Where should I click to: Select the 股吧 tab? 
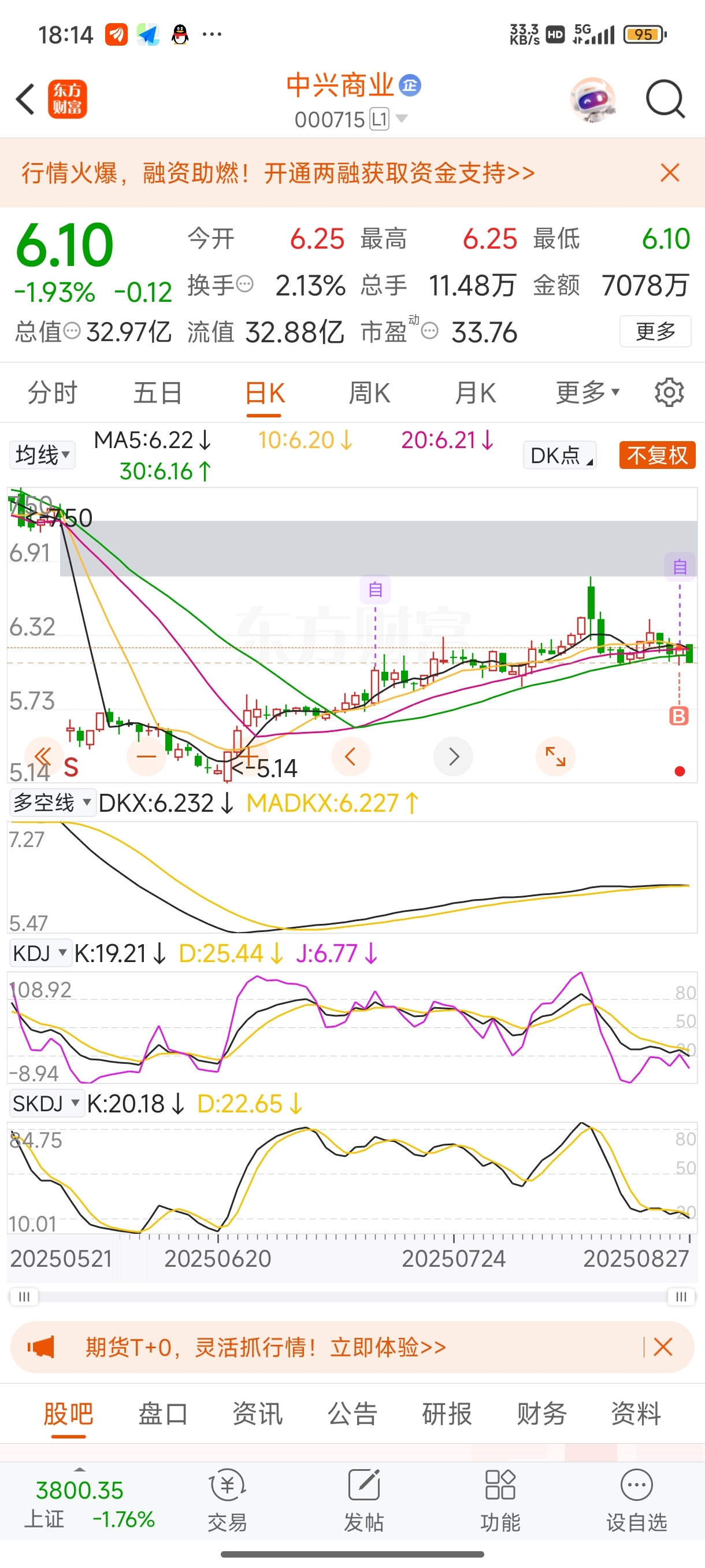pos(68,1414)
